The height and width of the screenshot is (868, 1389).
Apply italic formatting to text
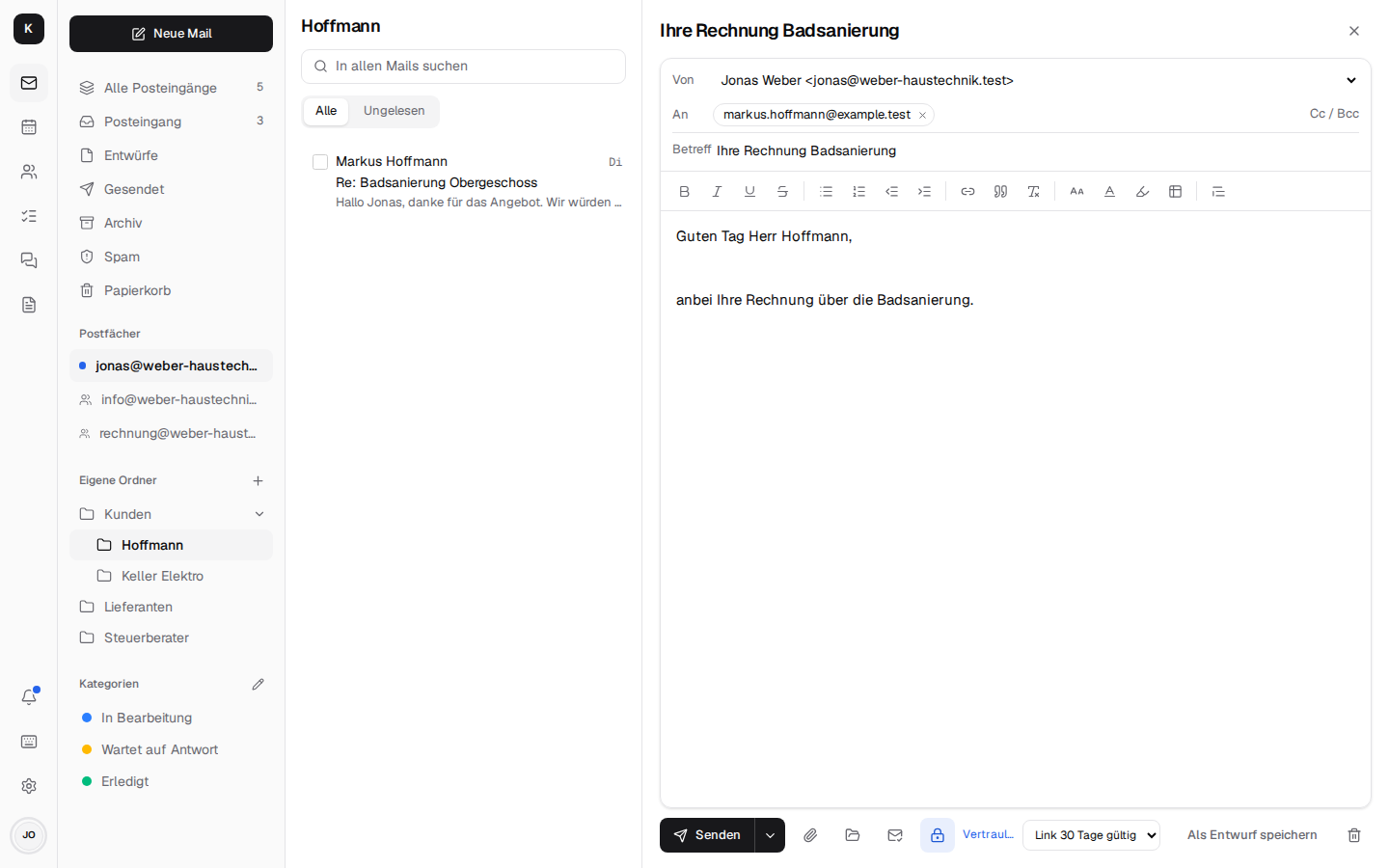tap(717, 191)
